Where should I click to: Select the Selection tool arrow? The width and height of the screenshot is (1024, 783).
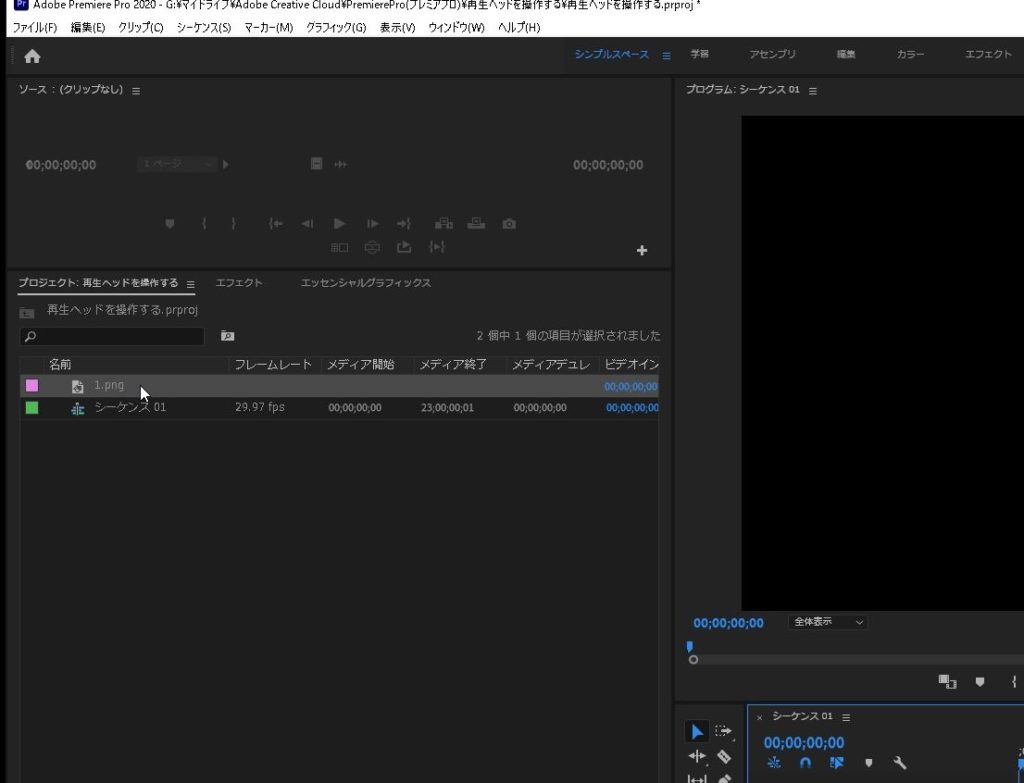[697, 732]
